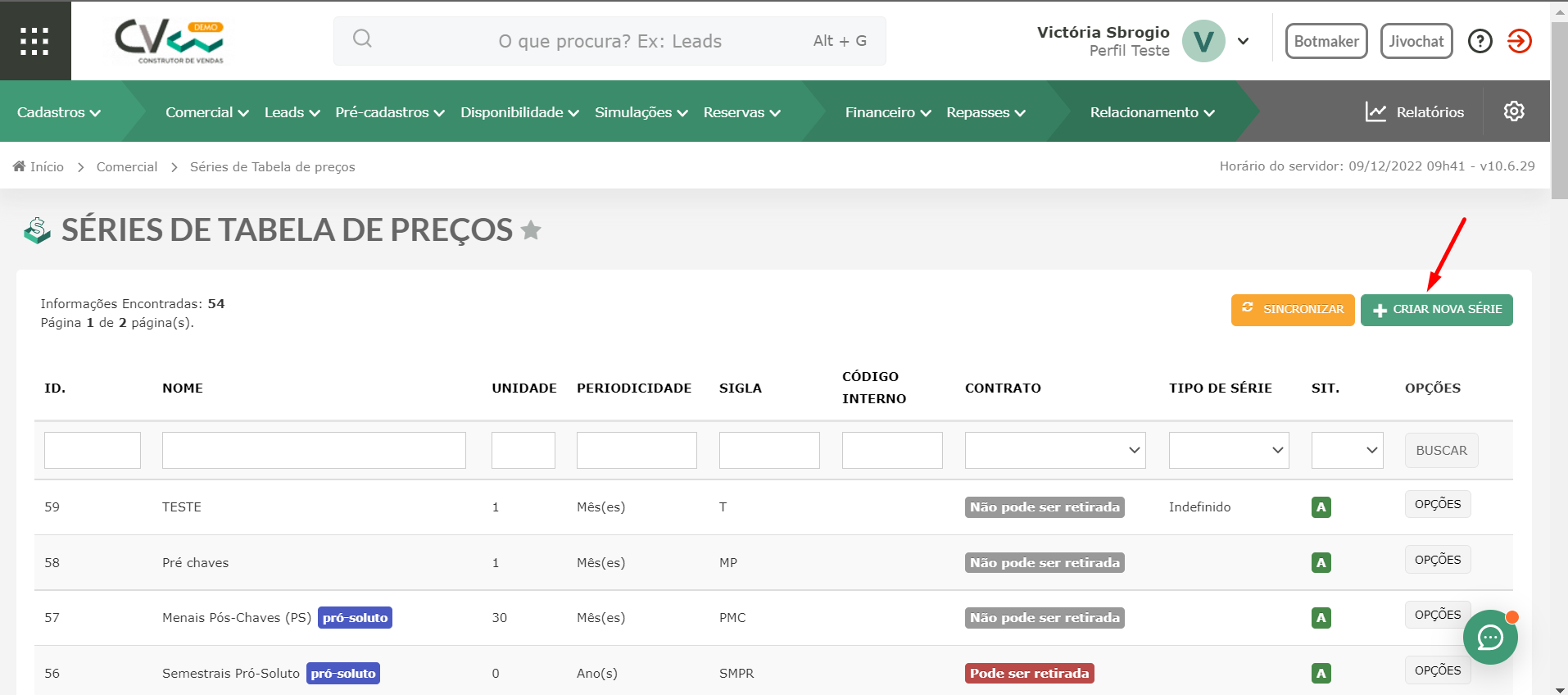Open the Contrato filter dropdown
The image size is (1568, 695).
pos(1055,450)
